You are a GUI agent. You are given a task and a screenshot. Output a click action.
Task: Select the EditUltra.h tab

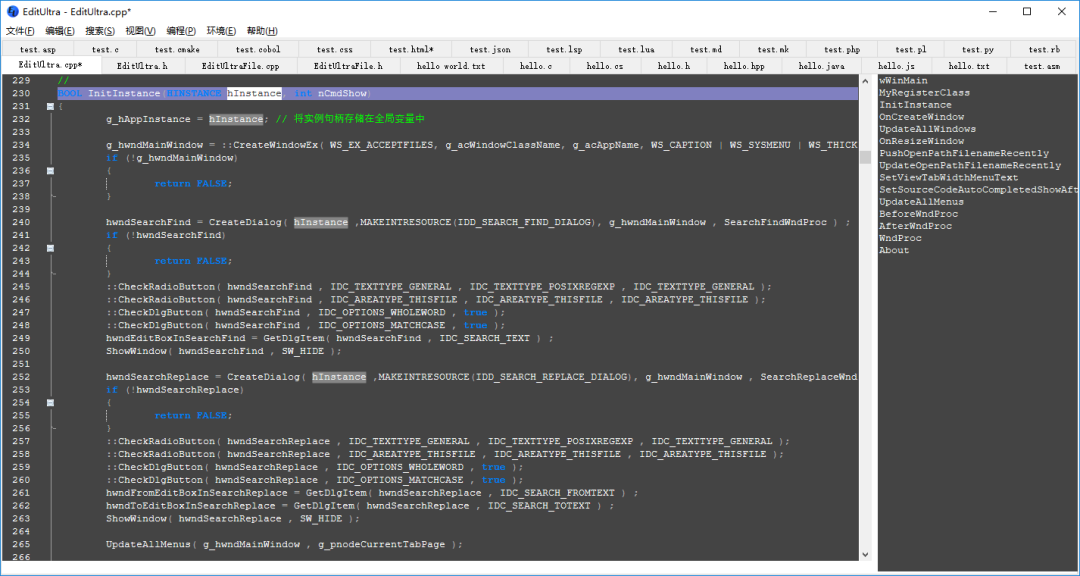point(142,66)
